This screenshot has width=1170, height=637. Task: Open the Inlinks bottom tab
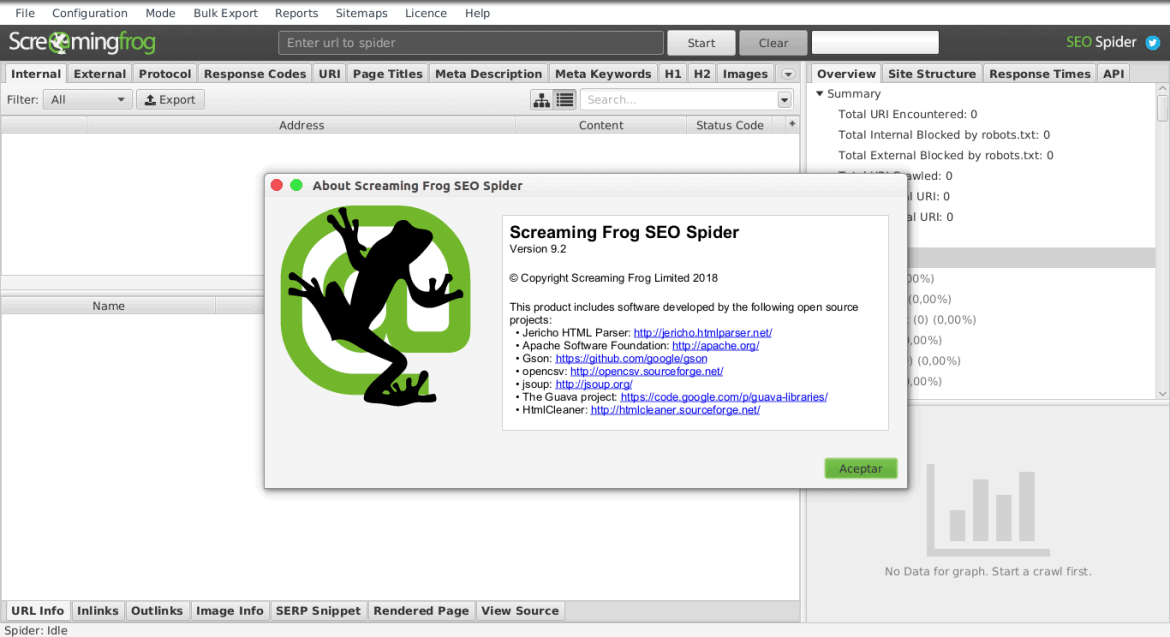(x=98, y=611)
